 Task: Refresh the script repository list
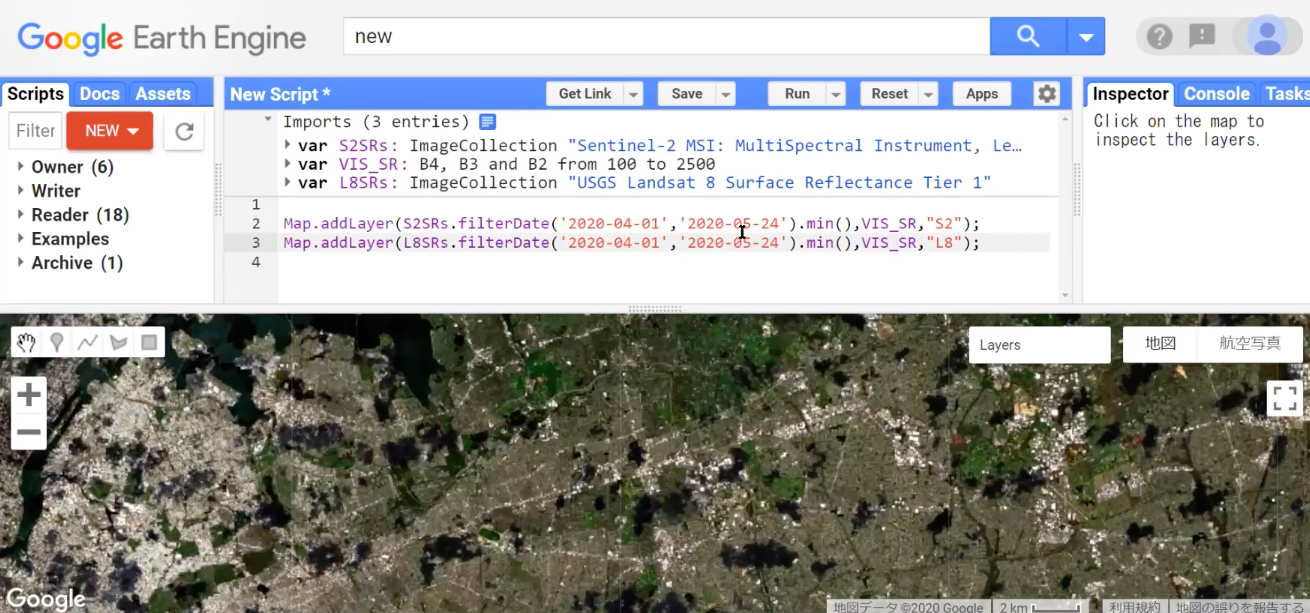(184, 131)
